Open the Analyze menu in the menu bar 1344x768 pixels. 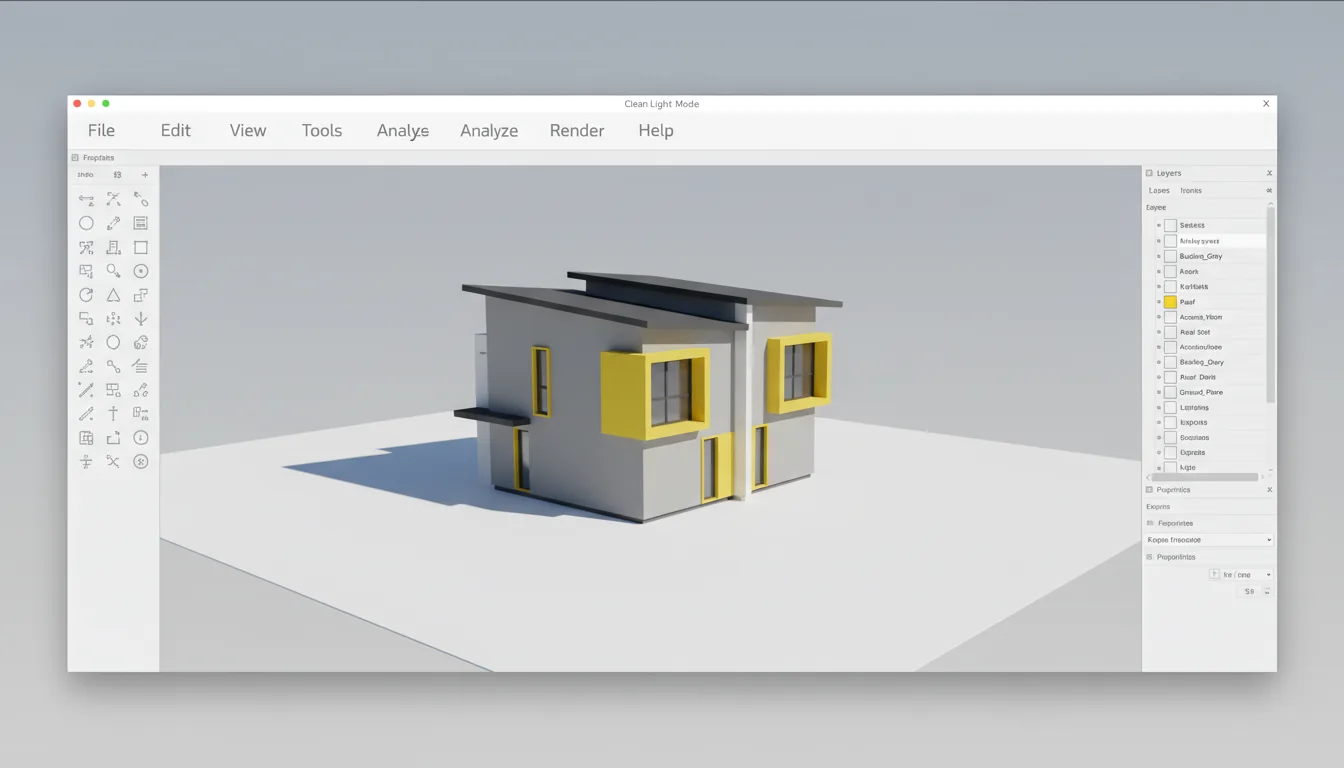(489, 130)
